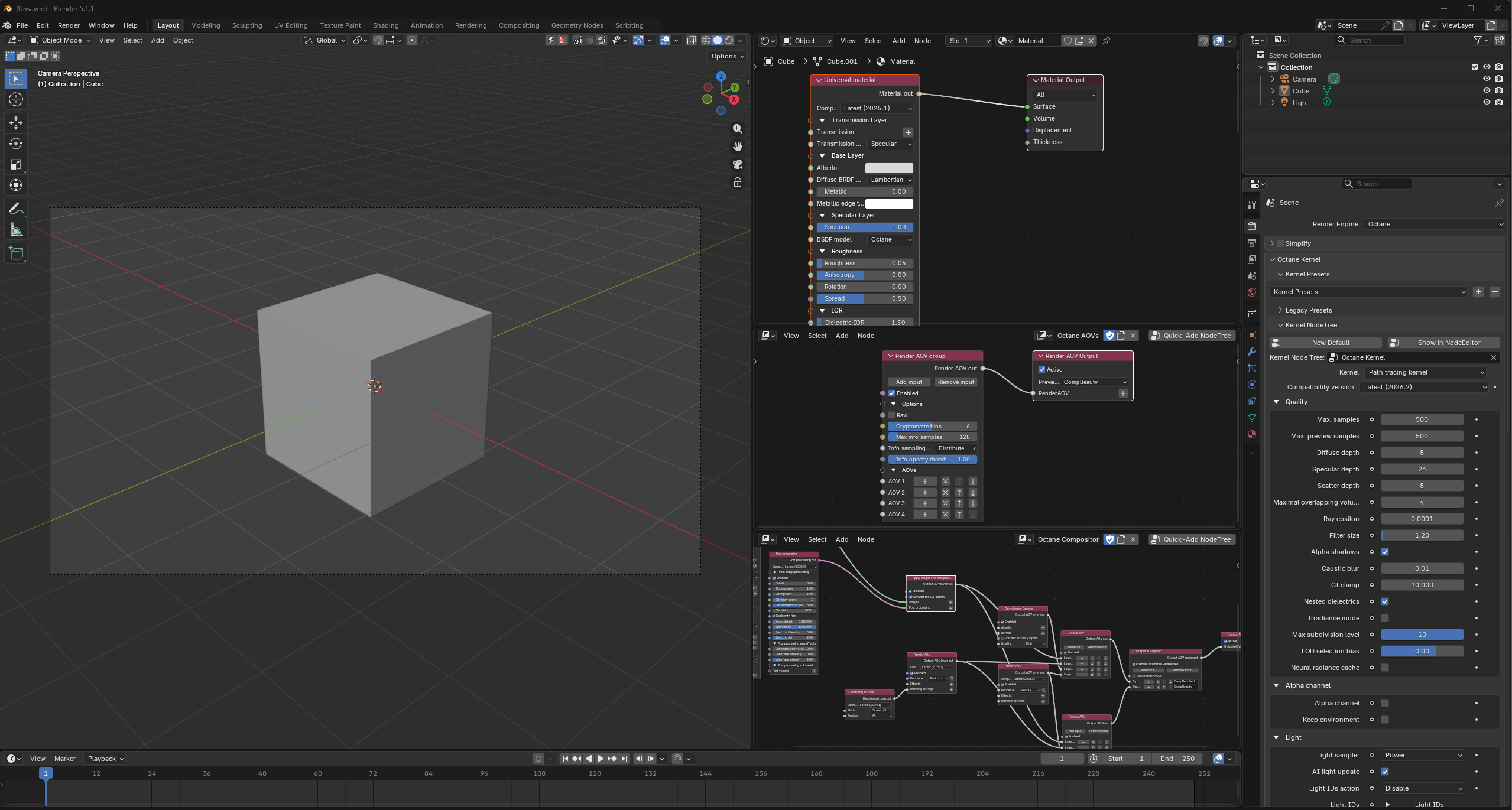
Task: Select the Measure tool
Action: click(16, 230)
